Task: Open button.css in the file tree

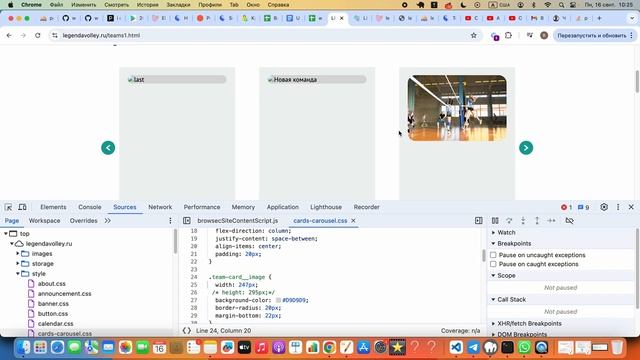Action: pyautogui.click(x=53, y=314)
